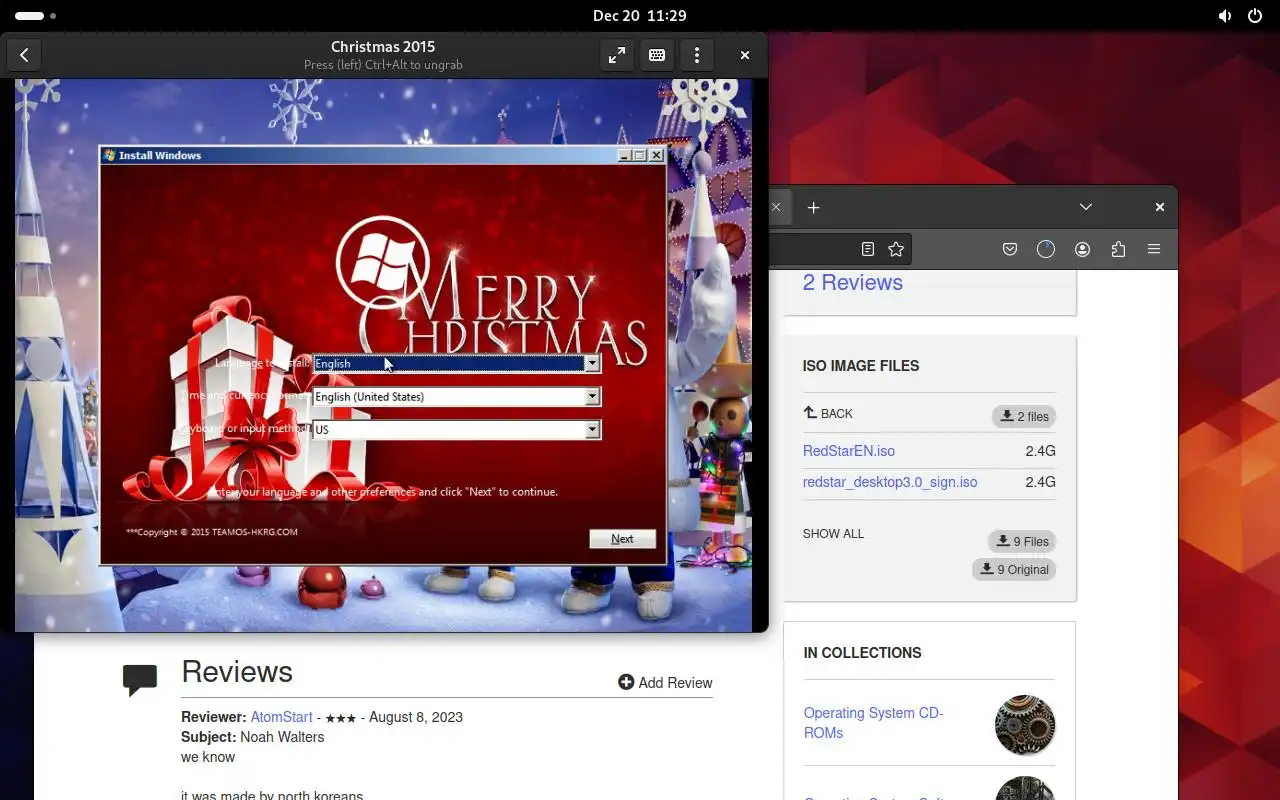
Task: Click circular container icon in browser toolbar
Action: (x=1046, y=249)
